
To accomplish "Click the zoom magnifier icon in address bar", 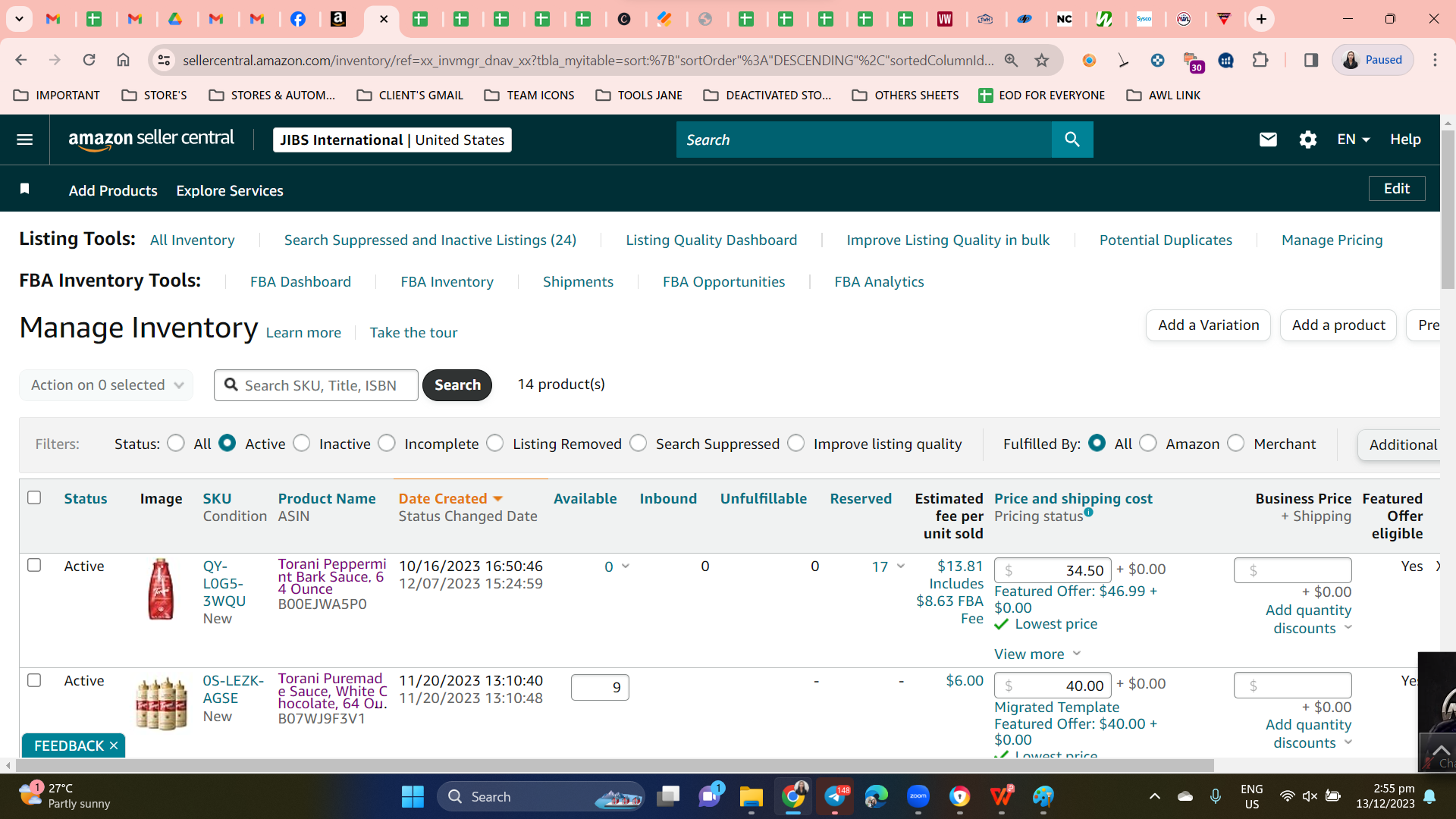I will 1011,60.
